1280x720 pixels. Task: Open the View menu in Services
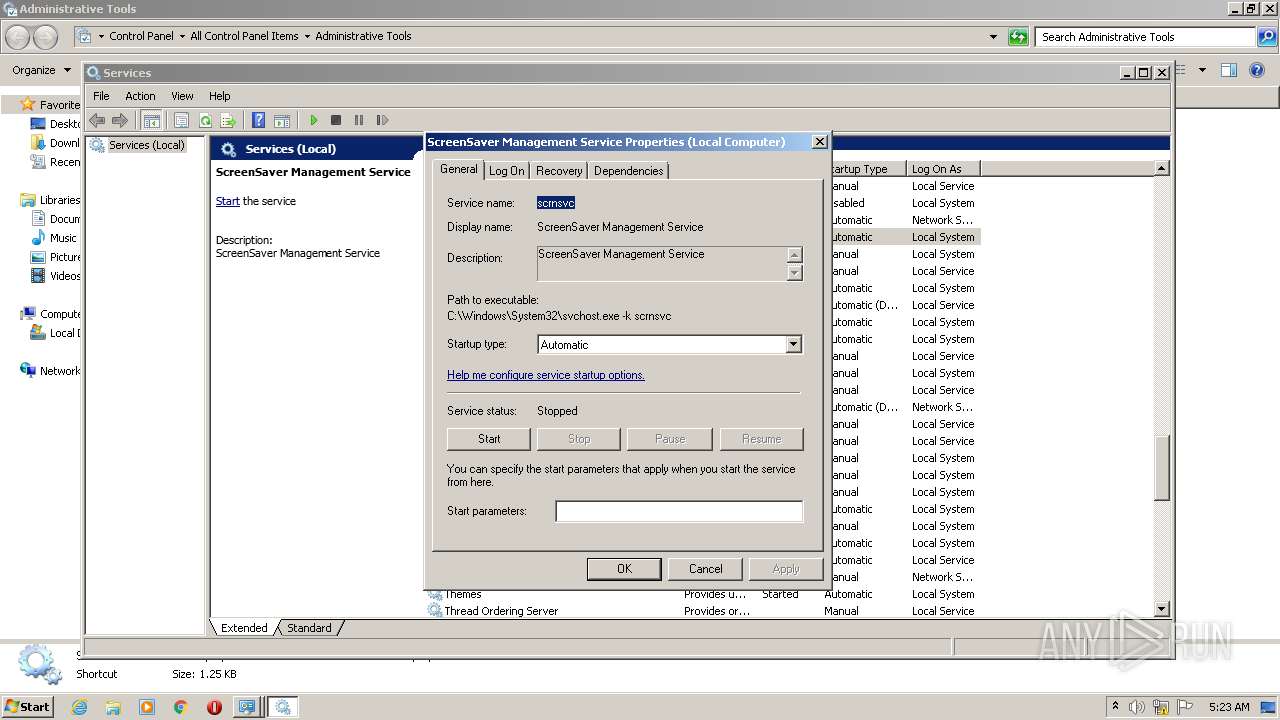[x=182, y=96]
